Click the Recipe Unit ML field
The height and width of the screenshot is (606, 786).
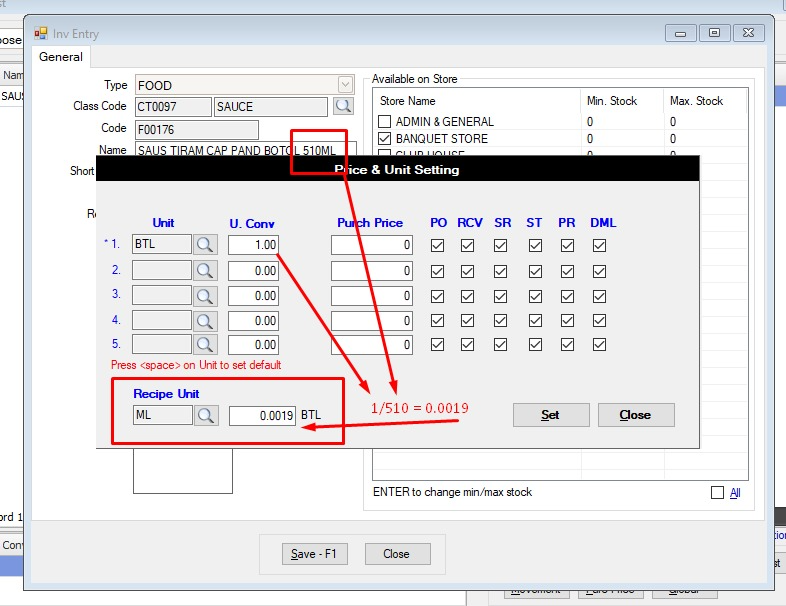tap(163, 415)
